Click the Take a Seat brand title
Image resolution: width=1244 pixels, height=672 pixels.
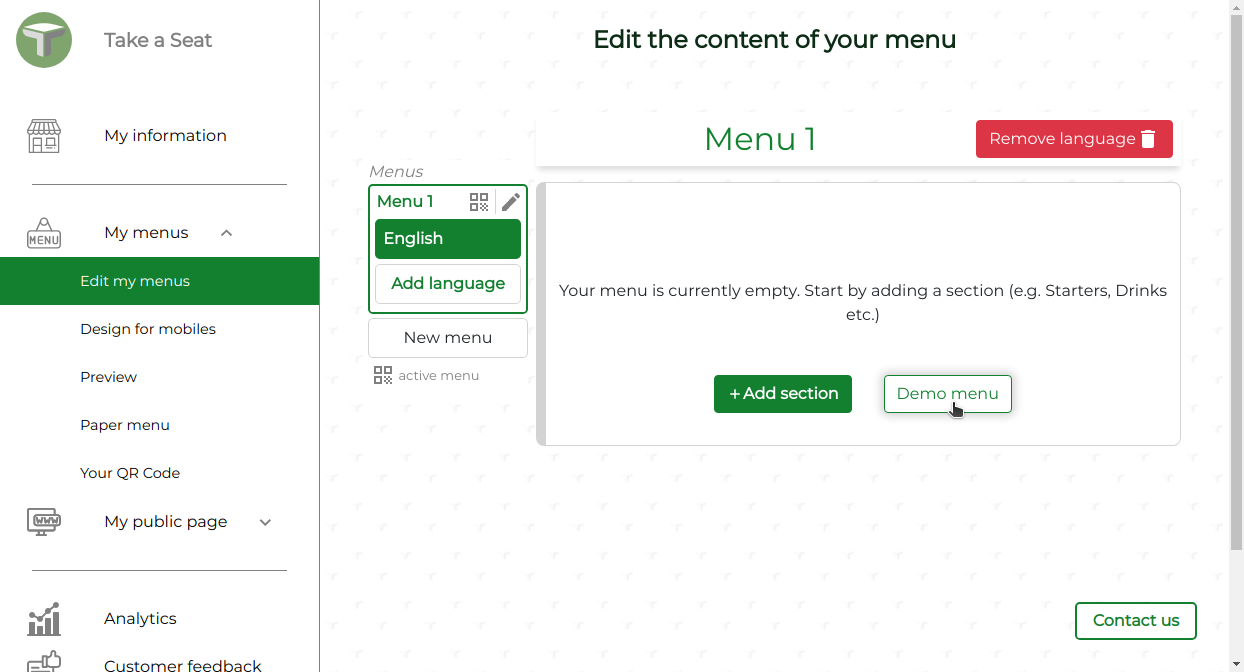[x=158, y=40]
